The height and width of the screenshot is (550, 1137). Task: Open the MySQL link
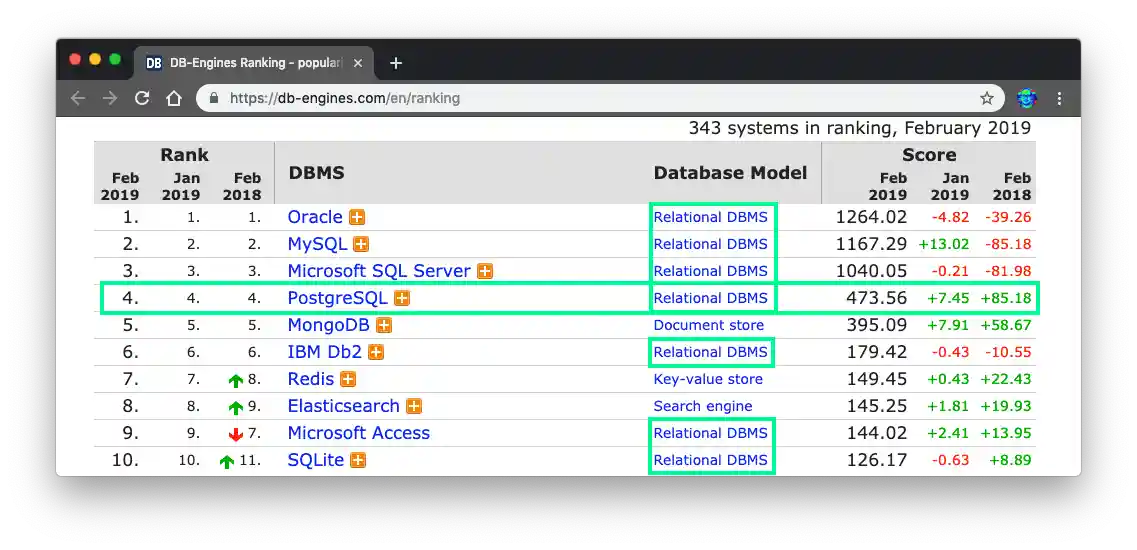click(318, 244)
